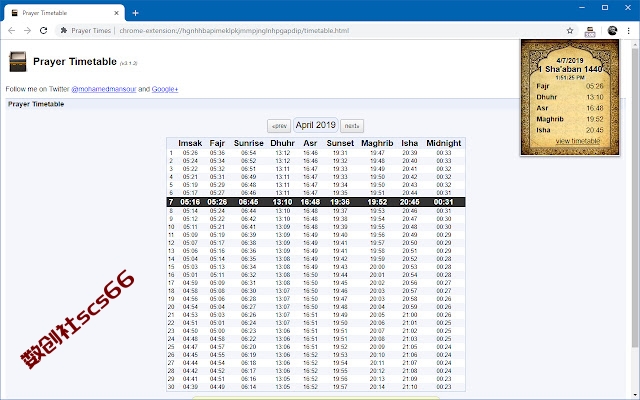Click the Midnight column header
The image size is (640, 400).
(444, 143)
